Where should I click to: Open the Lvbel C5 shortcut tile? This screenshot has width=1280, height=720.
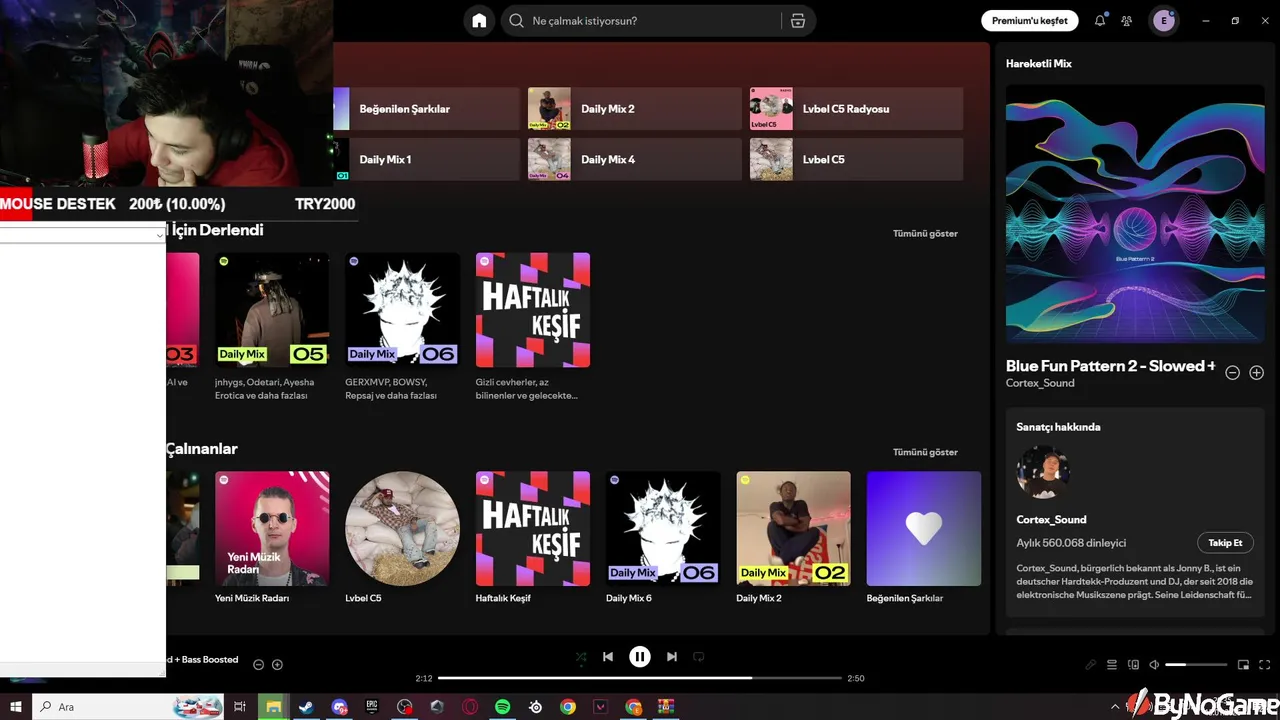(x=856, y=160)
